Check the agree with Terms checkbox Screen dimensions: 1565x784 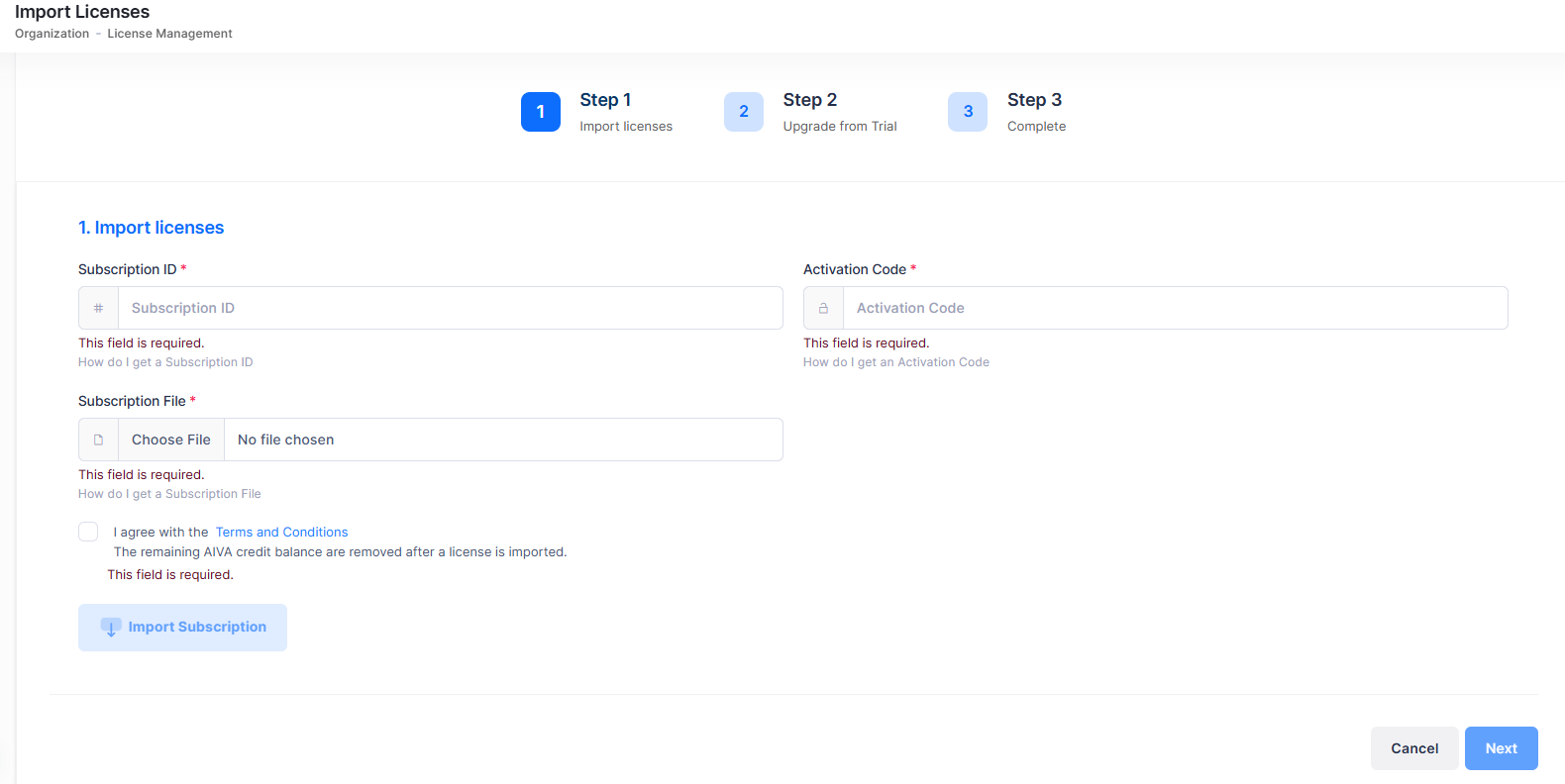point(88,532)
